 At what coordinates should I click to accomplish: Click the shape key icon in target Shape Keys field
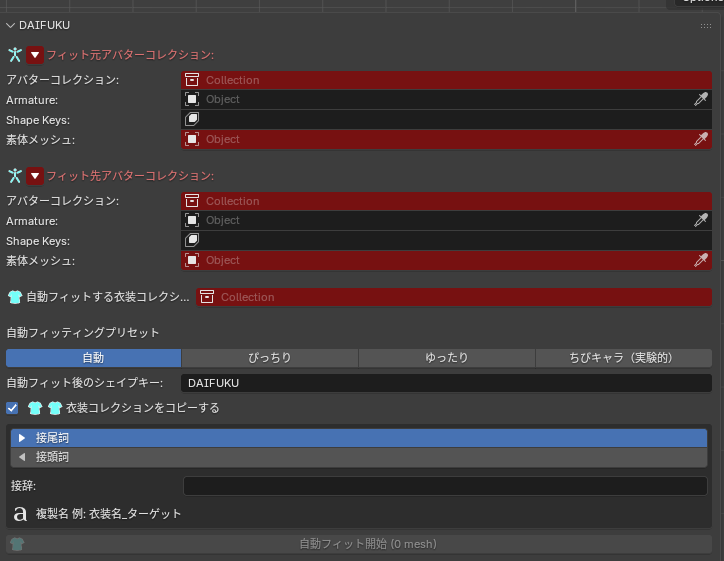click(x=192, y=240)
